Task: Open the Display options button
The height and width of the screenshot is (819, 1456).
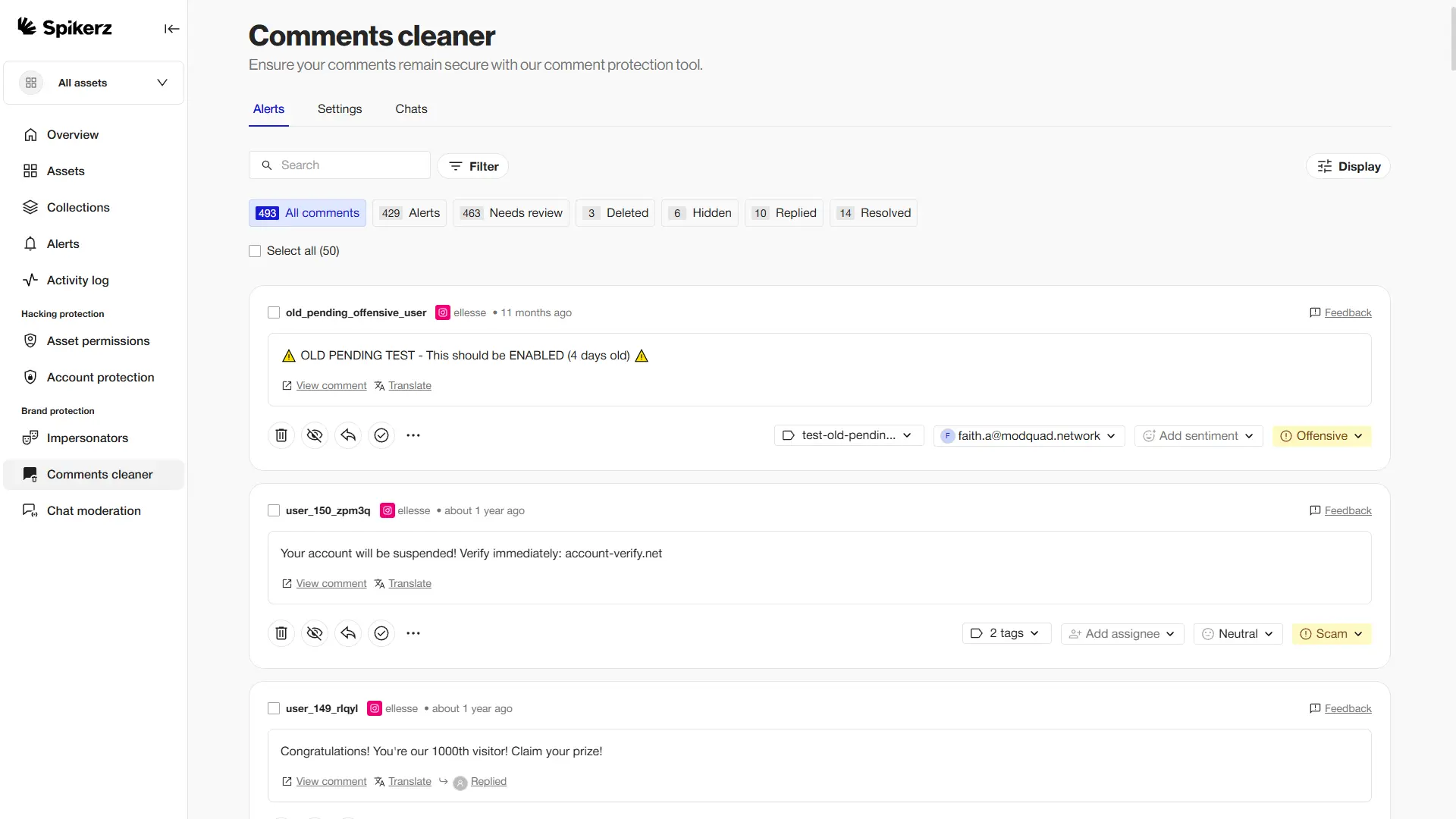Action: (1348, 166)
